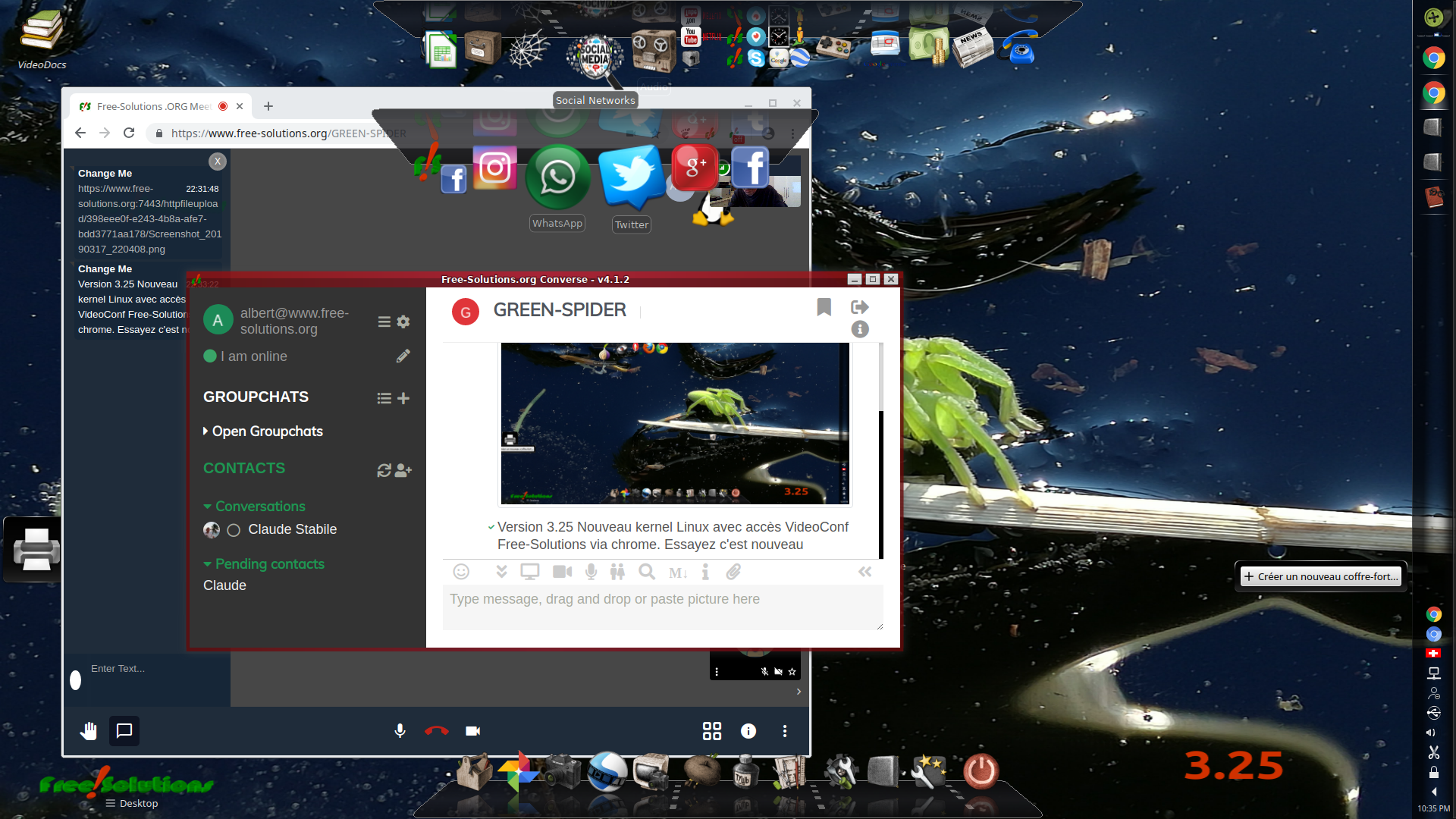Click the filmstrip chevron arrow in Jitsi
This screenshot has width=1456, height=819.
pyautogui.click(x=799, y=692)
